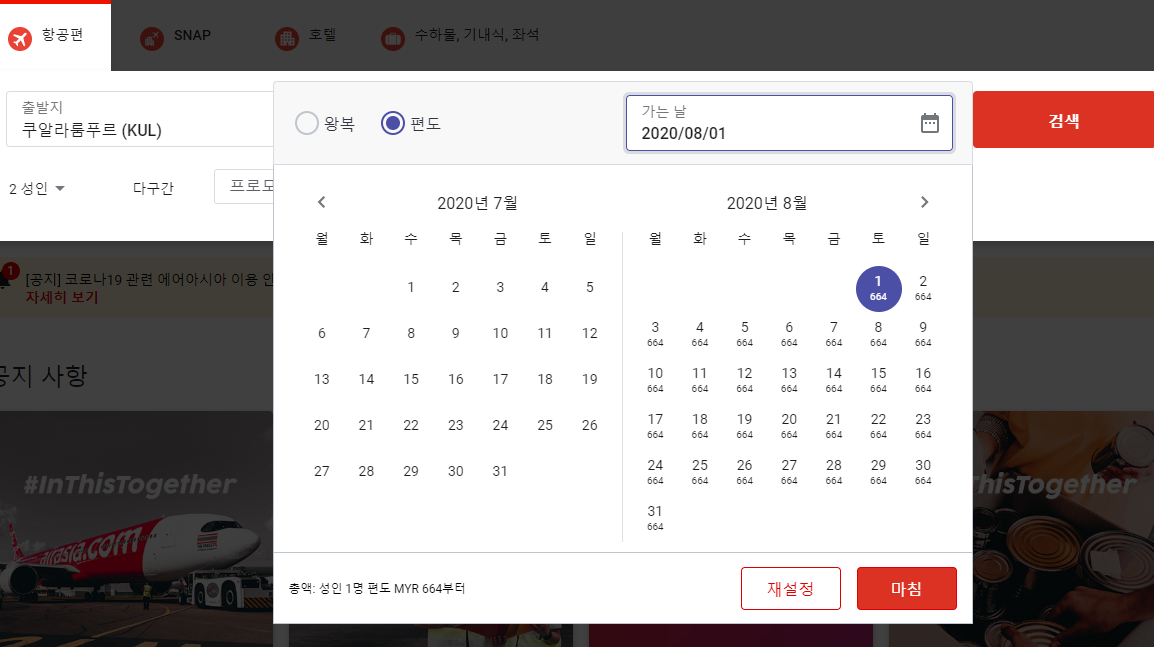This screenshot has height=647, width=1154.
Task: Select August 23 in the calendar
Action: (923, 426)
